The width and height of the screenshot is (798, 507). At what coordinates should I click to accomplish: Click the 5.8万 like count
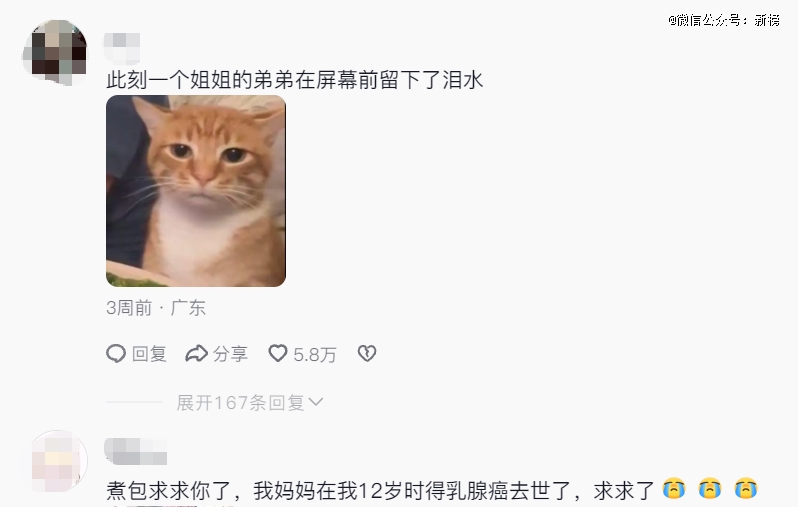click(x=315, y=354)
